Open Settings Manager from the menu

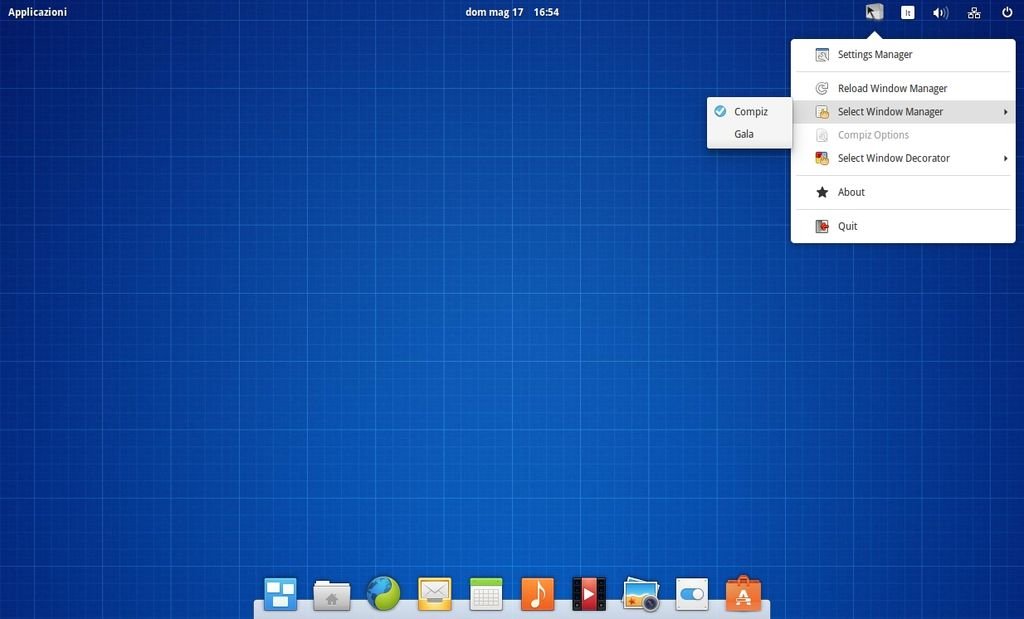875,55
